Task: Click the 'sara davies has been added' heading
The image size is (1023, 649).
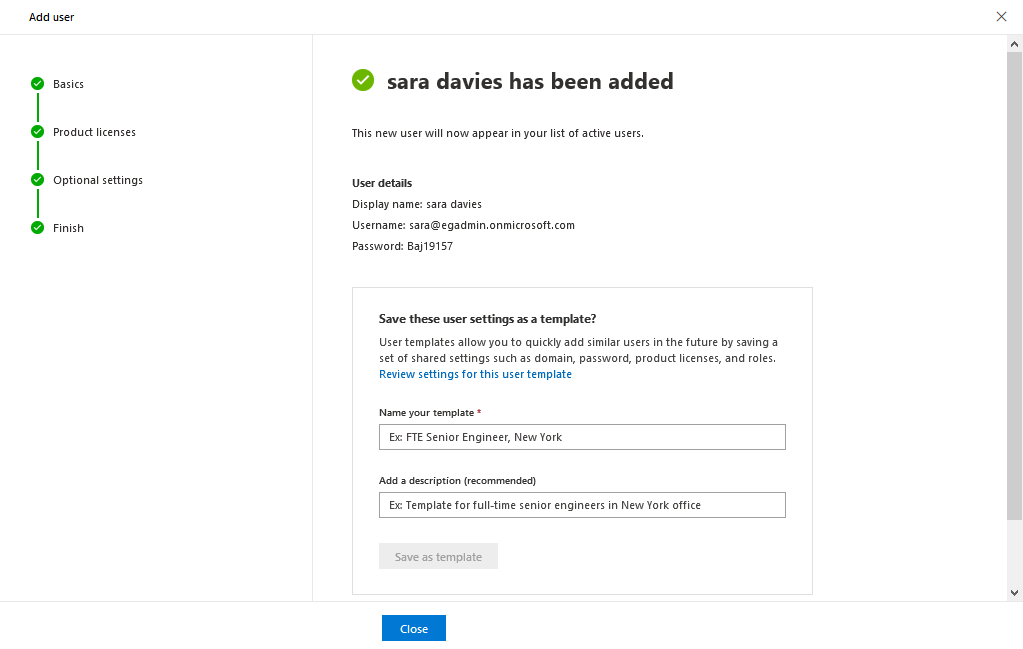Action: [x=530, y=81]
